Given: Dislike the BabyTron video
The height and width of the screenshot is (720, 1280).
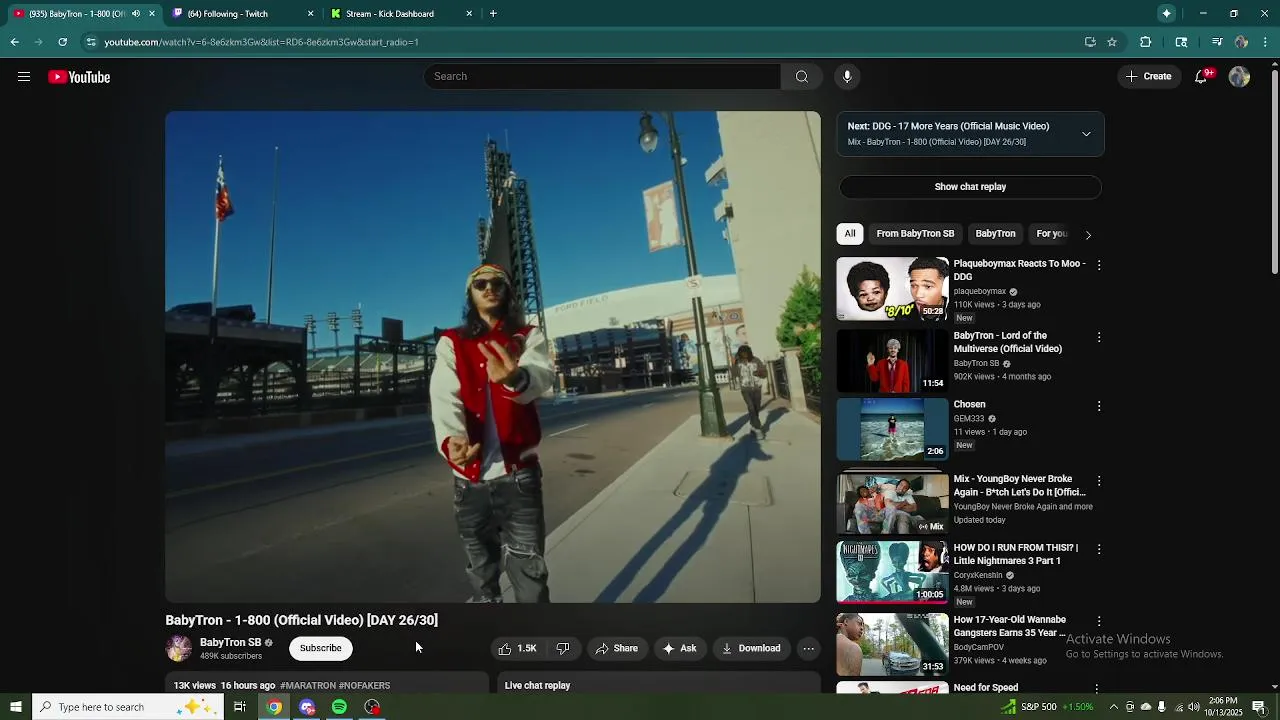Looking at the screenshot, I should point(563,648).
